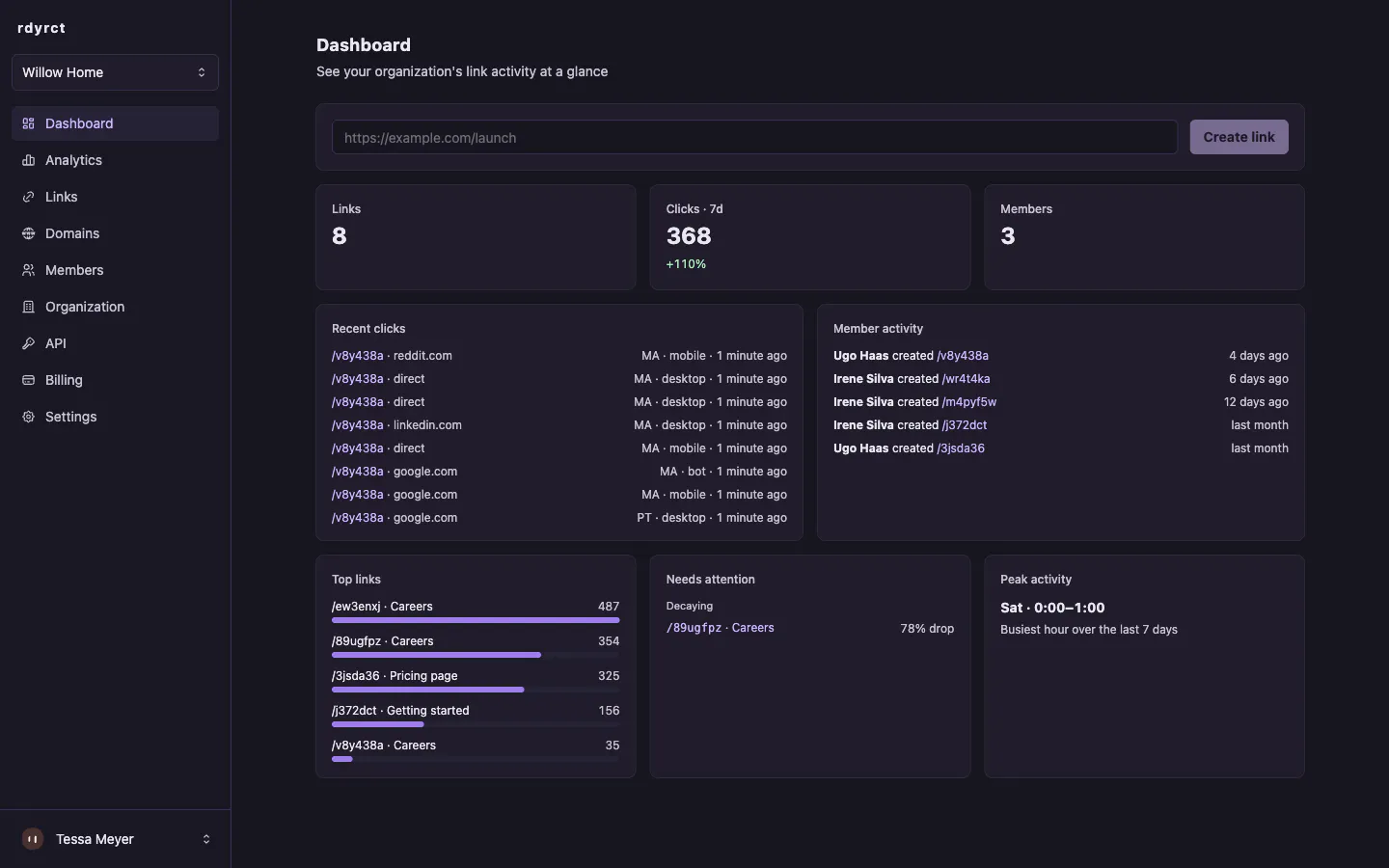Click /v8y438a in the linkedin.com click row

357,425
